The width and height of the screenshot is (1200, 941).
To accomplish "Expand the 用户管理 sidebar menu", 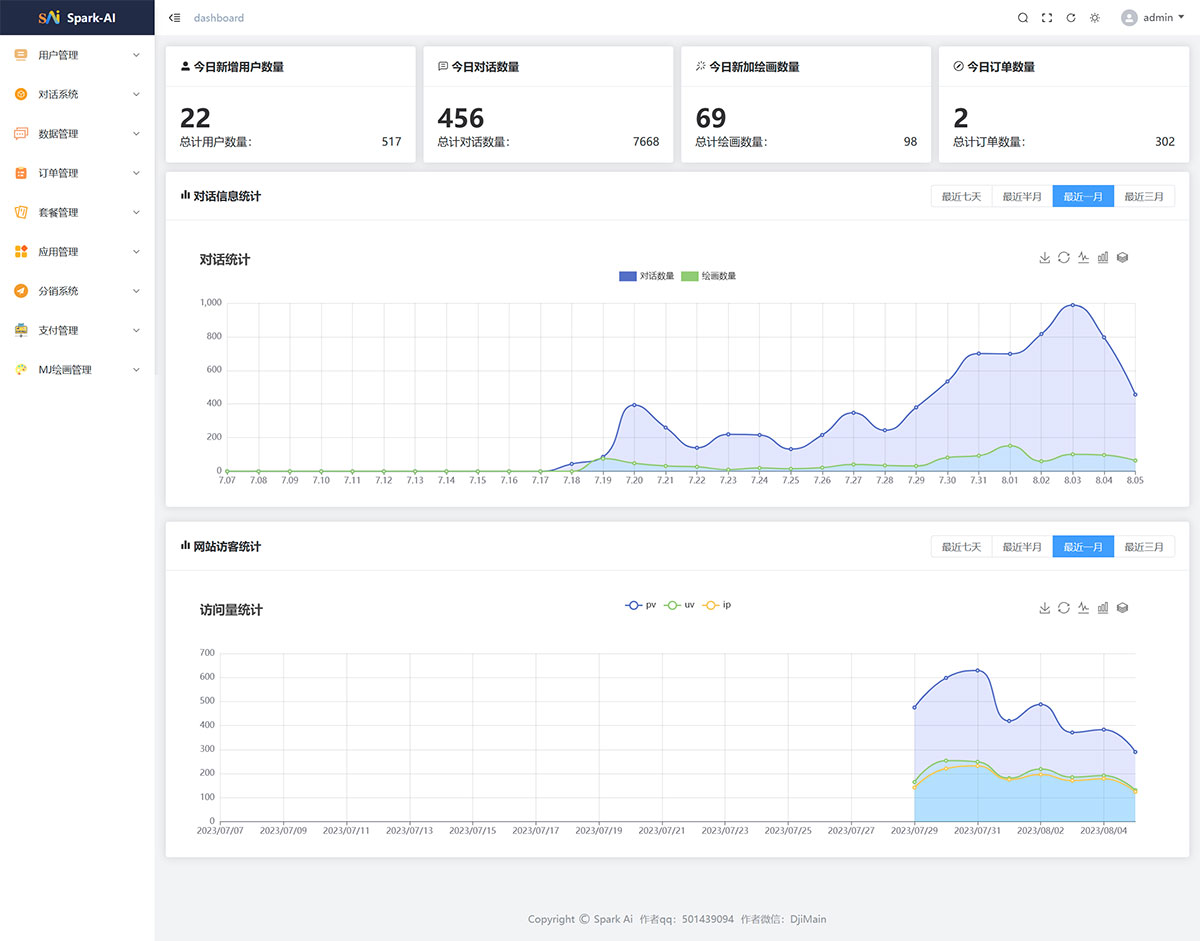I will click(x=77, y=55).
